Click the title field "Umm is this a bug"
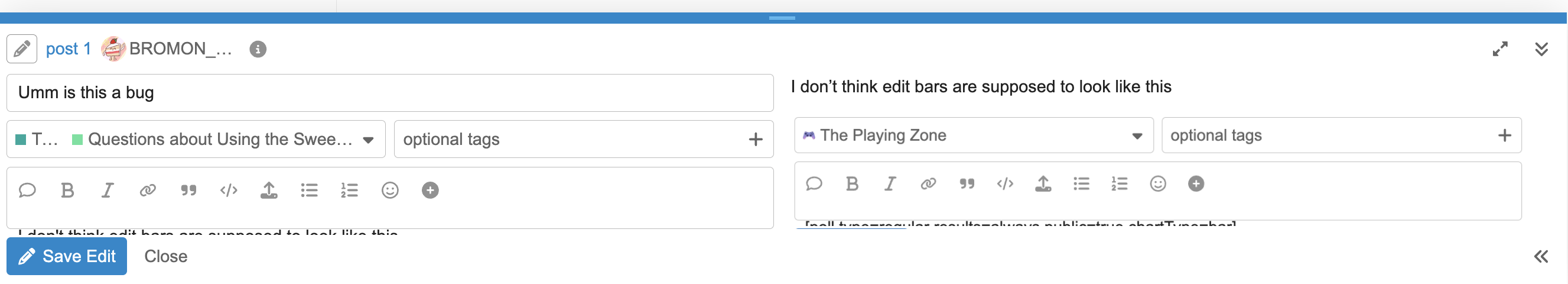 [389, 93]
